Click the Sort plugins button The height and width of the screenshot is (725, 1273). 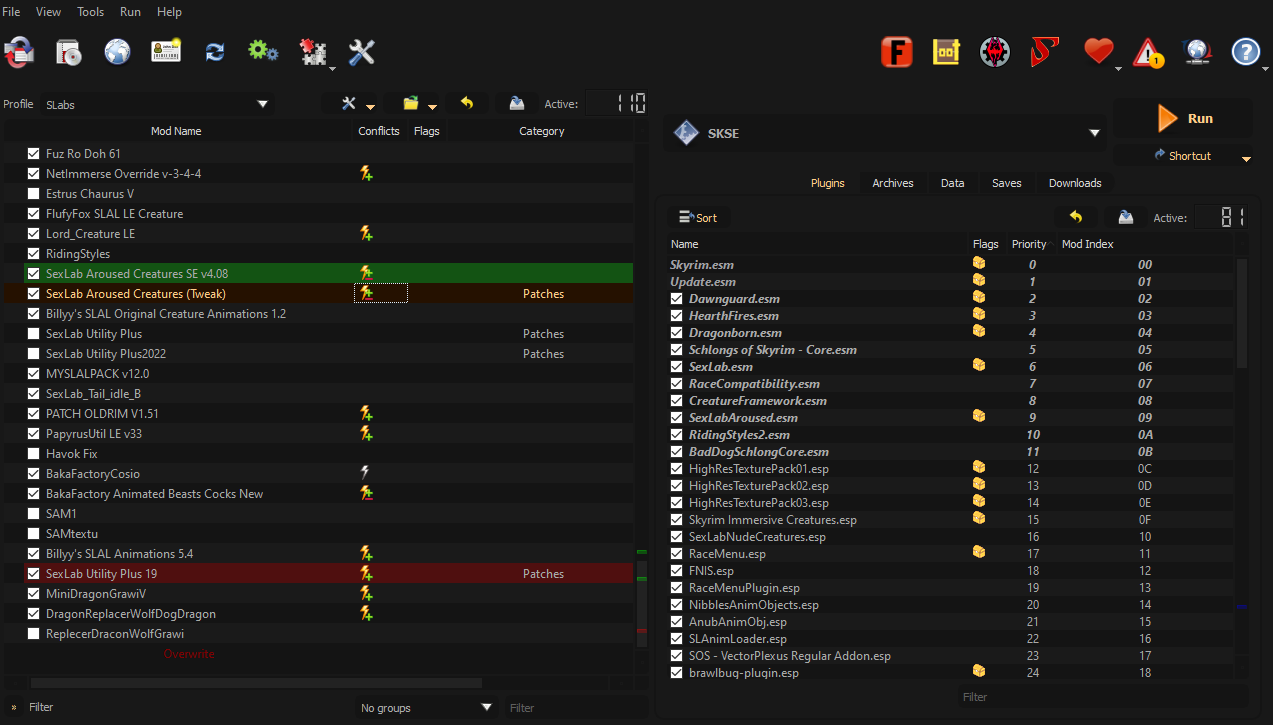(x=698, y=217)
